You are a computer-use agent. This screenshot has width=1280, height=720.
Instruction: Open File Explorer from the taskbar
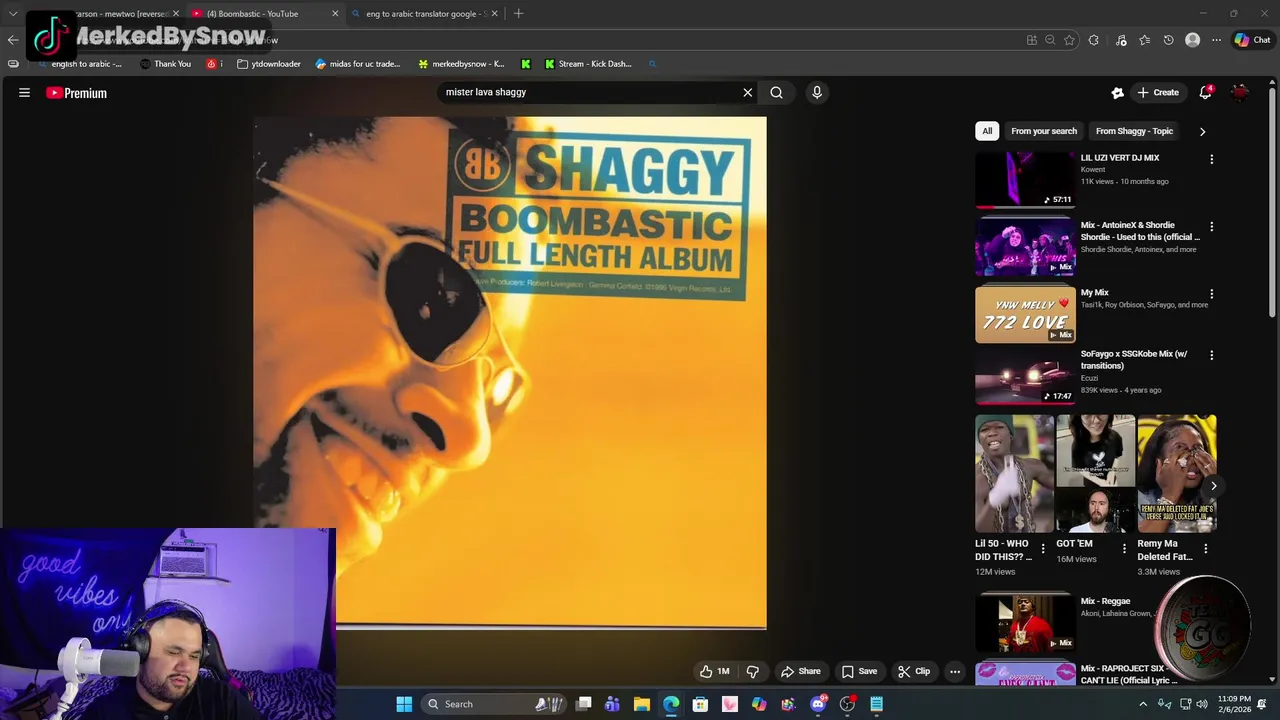pyautogui.click(x=642, y=704)
